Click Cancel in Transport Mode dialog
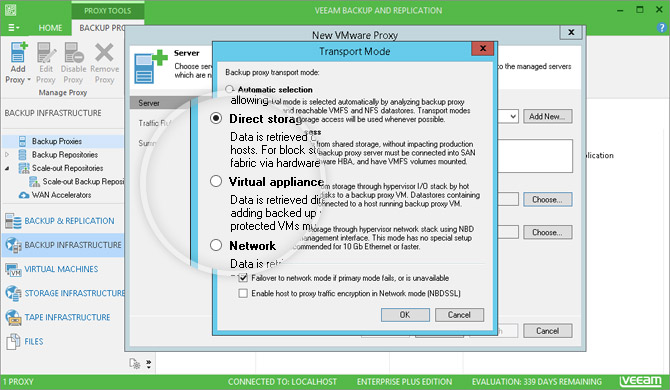This screenshot has height=390, width=670. tap(459, 315)
